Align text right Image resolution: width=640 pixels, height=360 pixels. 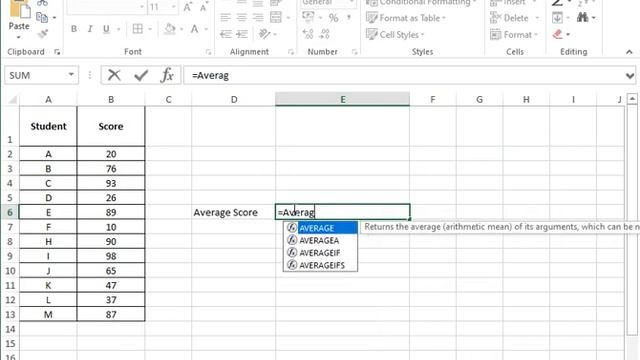(258, 18)
